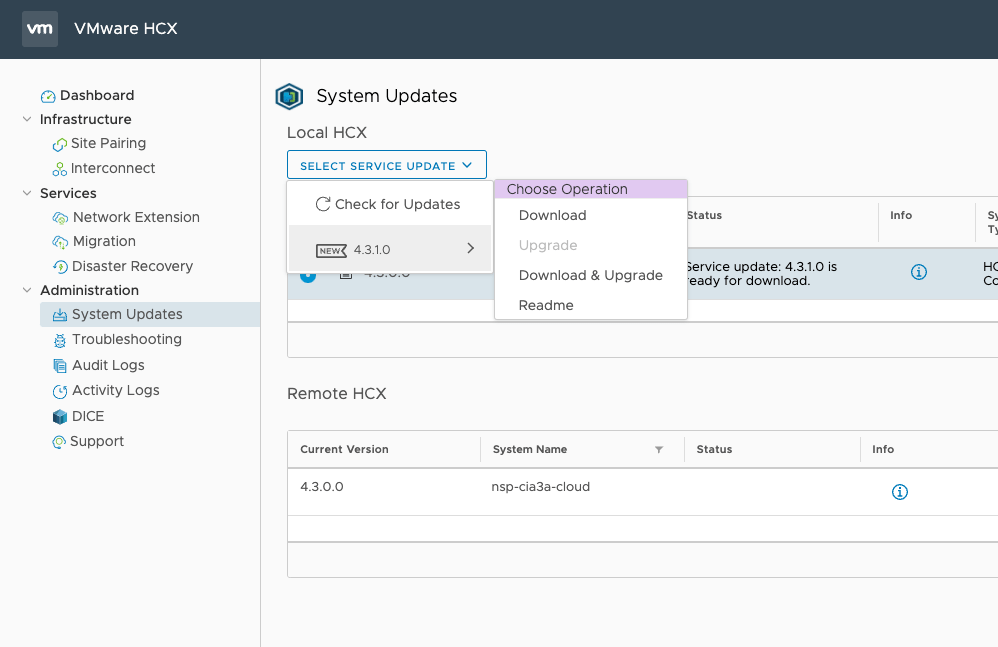Viewport: 998px width, 647px height.
Task: Click info icon in Local HCX row
Action: click(919, 272)
